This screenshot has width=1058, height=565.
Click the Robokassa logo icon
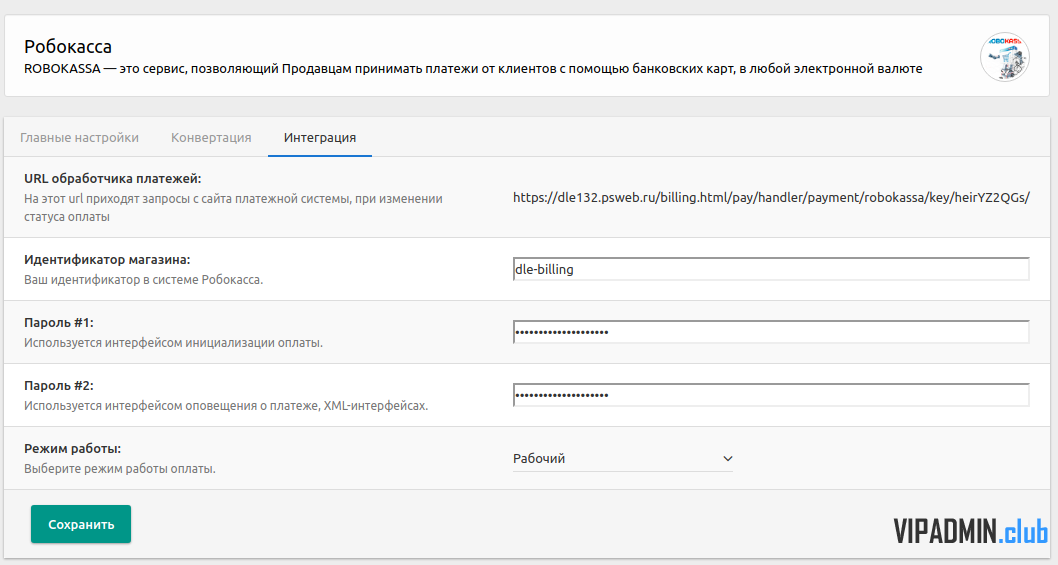[1005, 57]
